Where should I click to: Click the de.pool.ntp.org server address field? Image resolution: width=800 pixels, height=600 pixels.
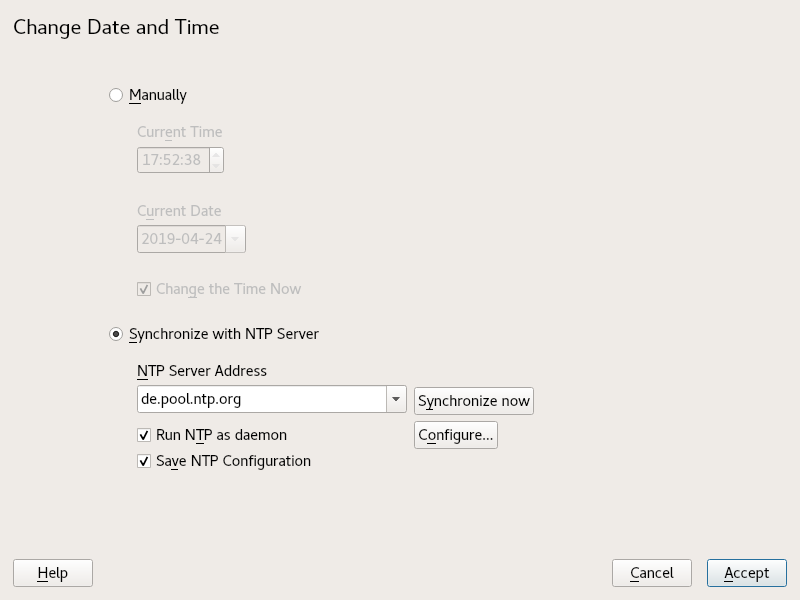tap(260, 399)
